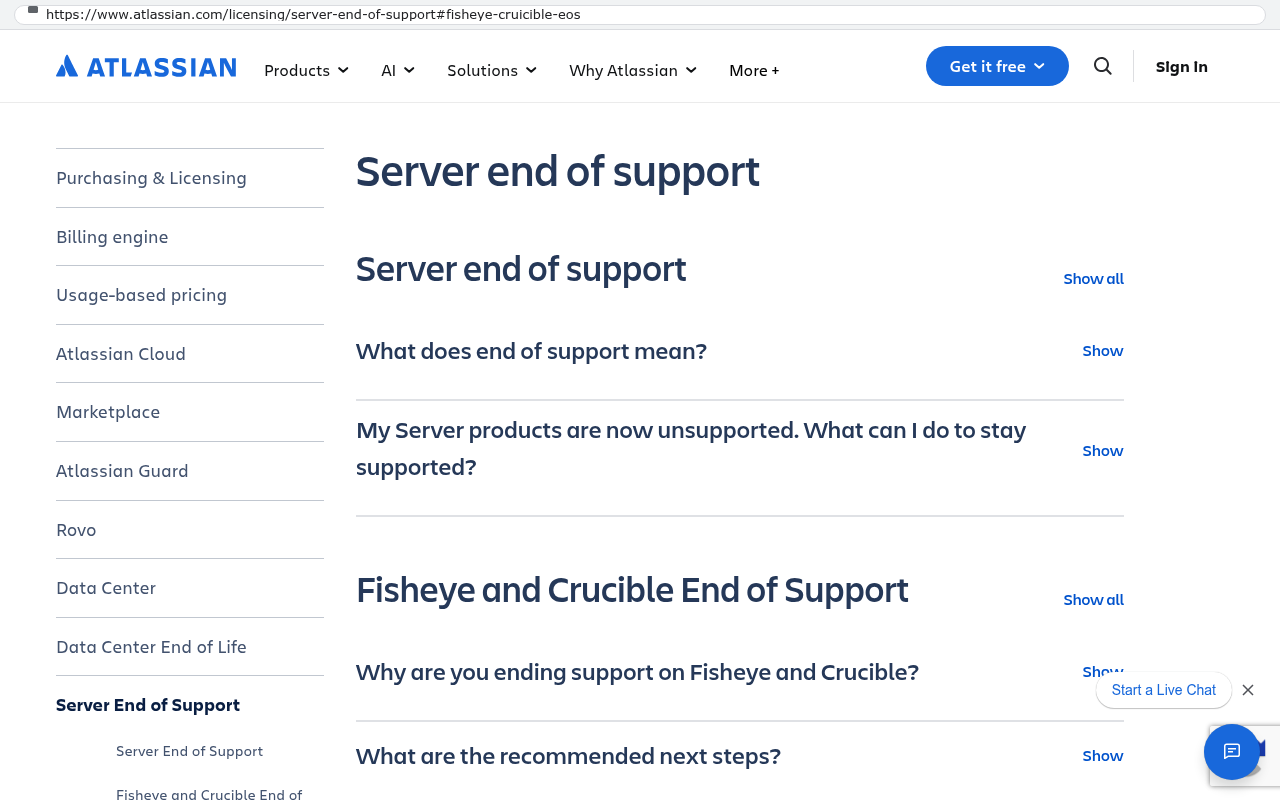Show answer for My Server products are unsupported
This screenshot has width=1280, height=800.
click(x=1102, y=451)
